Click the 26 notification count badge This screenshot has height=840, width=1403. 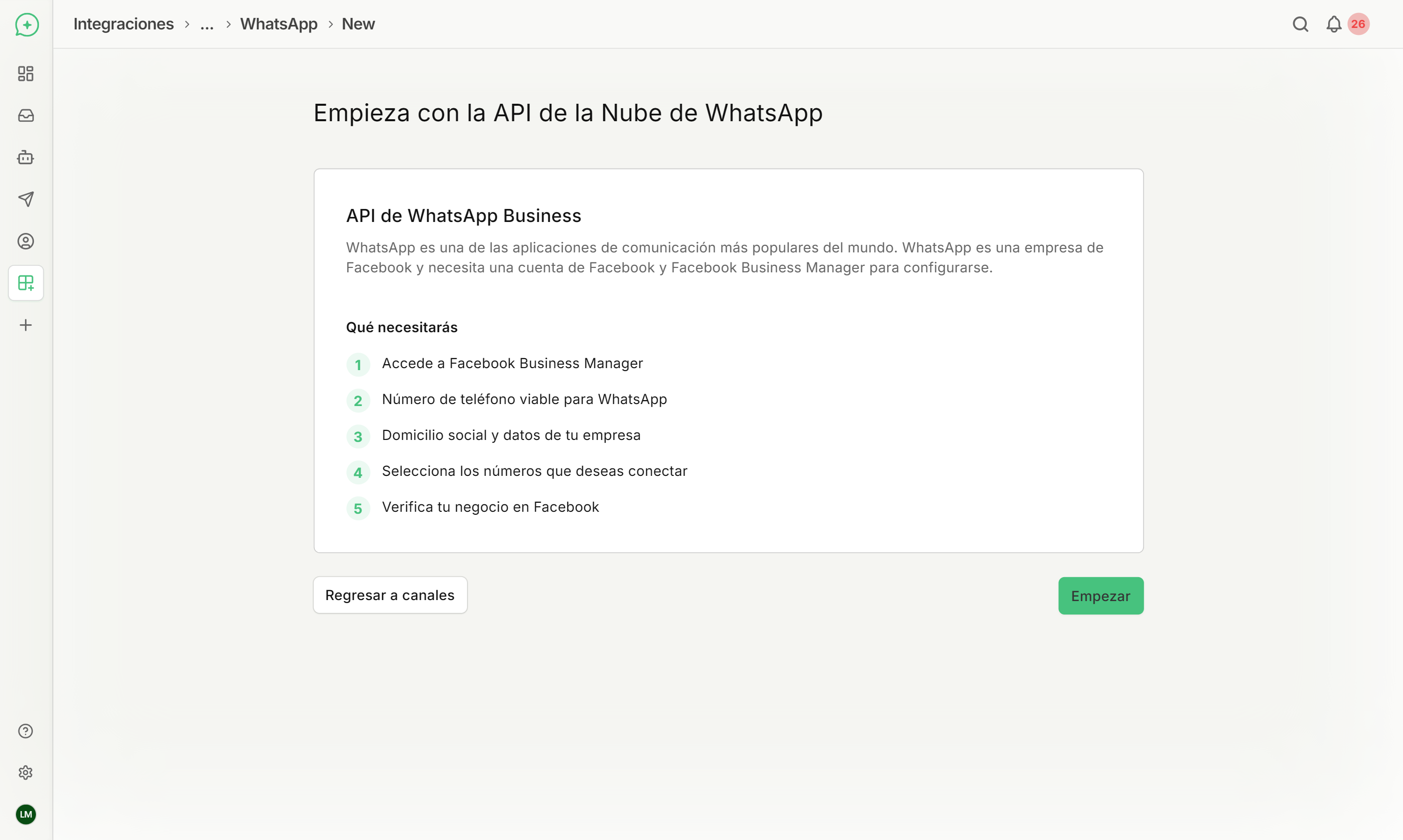(x=1358, y=24)
